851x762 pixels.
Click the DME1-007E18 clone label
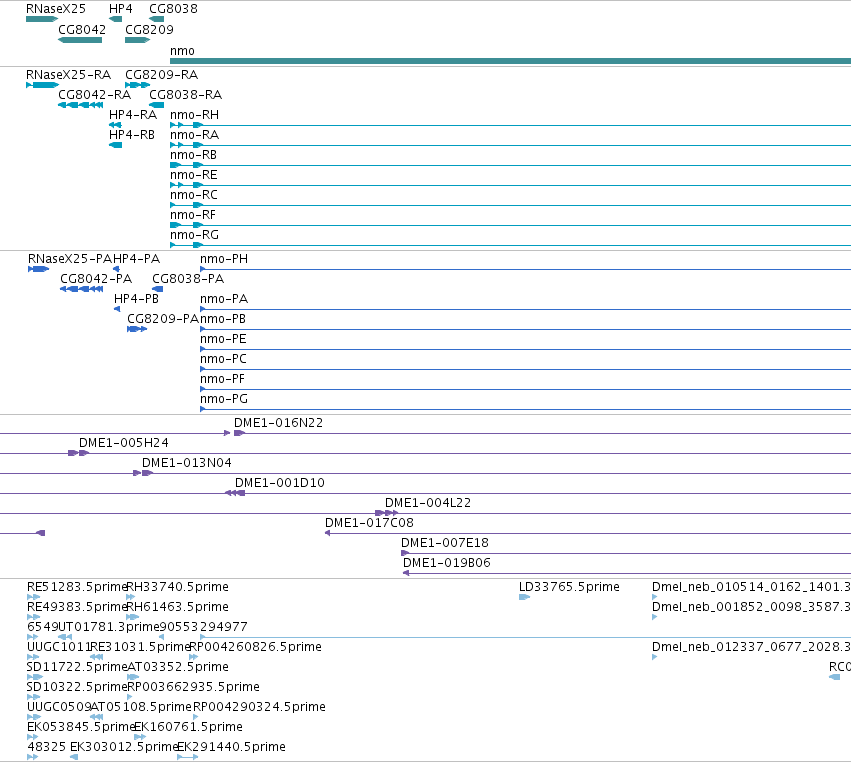pos(444,543)
